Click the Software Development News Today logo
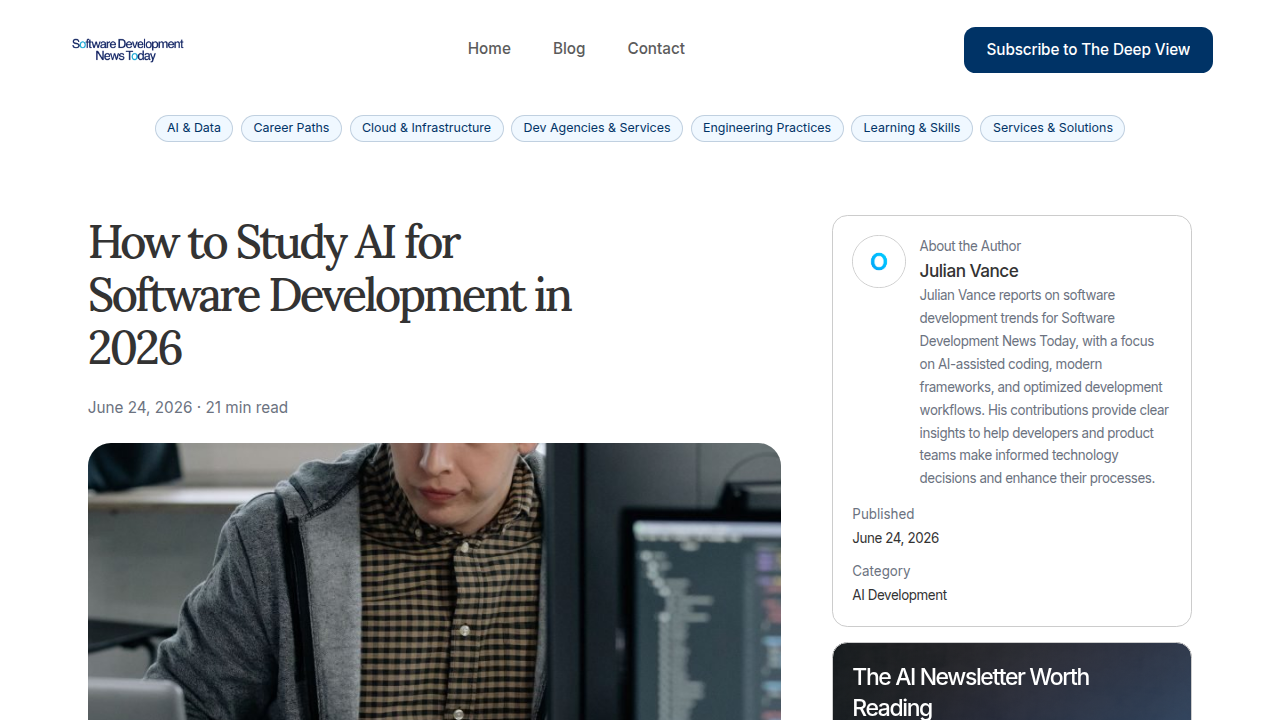The width and height of the screenshot is (1280, 720). (x=128, y=49)
